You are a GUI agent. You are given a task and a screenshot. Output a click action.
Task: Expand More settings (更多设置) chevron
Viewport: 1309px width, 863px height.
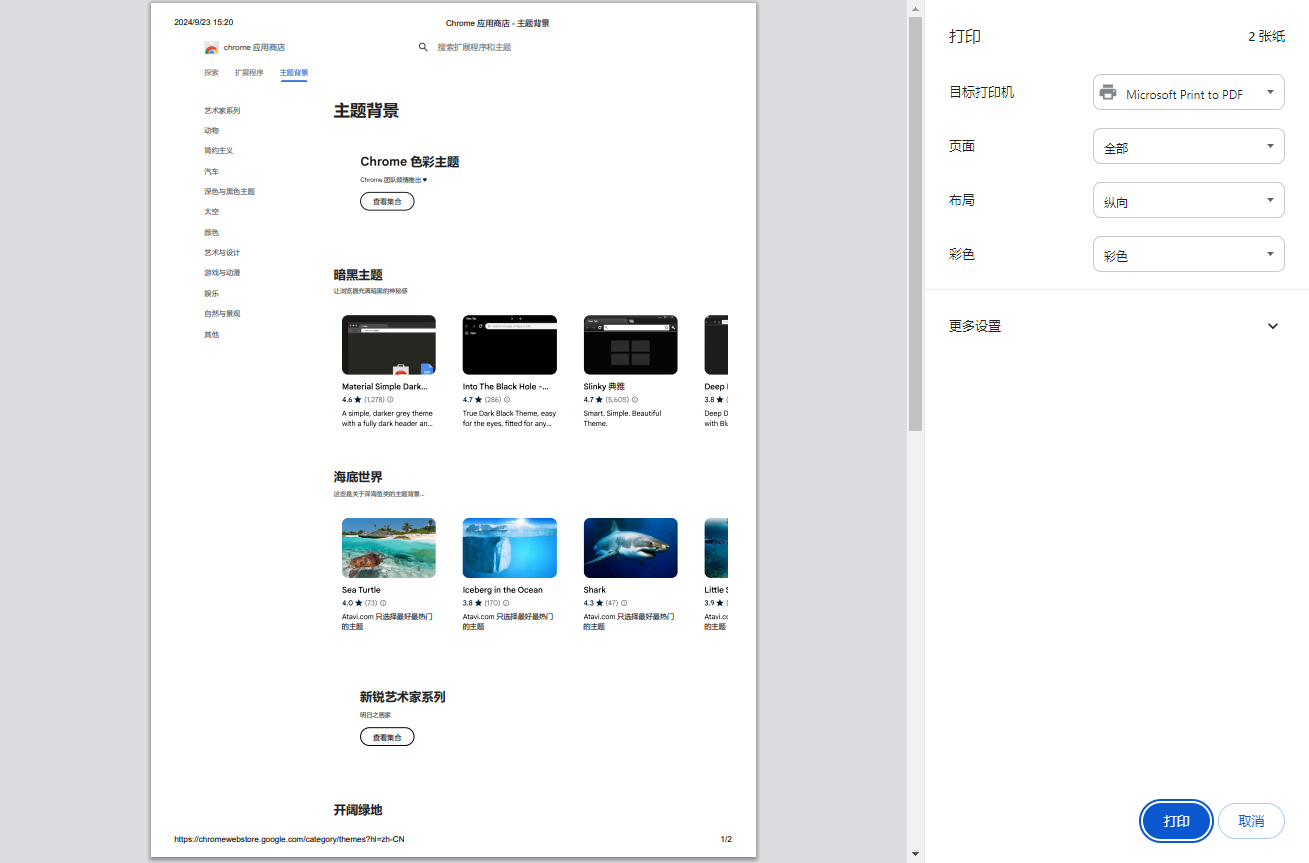tap(1273, 326)
